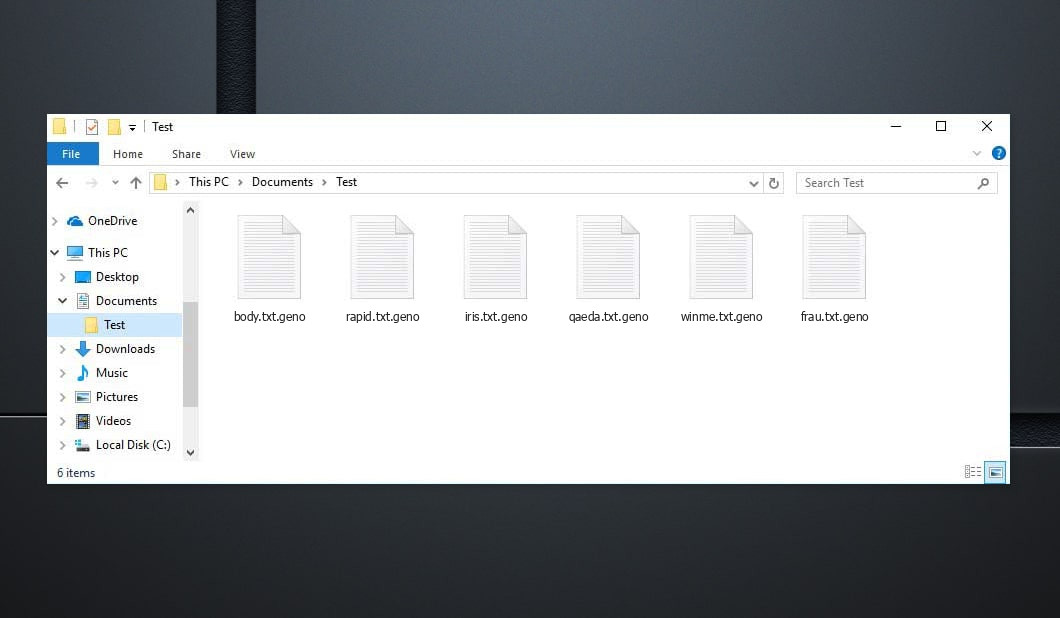Click the navigation pane scroll up arrow
This screenshot has width=1060, height=618.
point(191,210)
